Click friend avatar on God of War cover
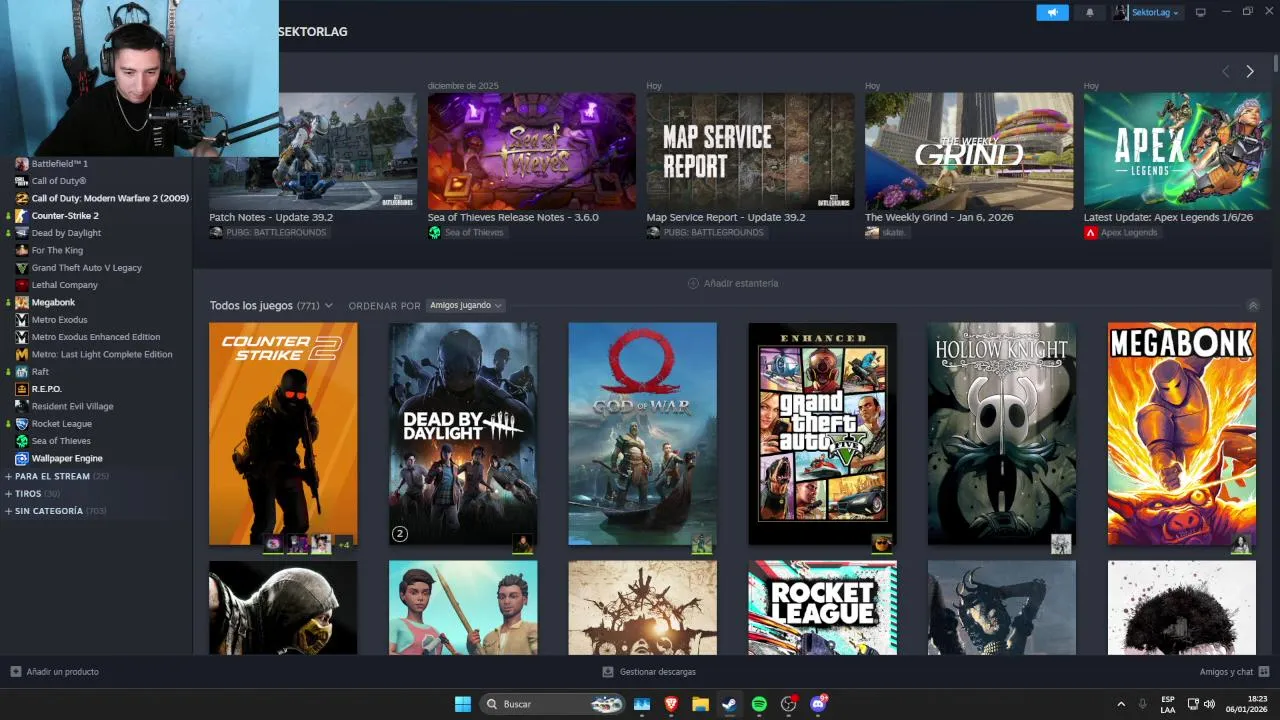The width and height of the screenshot is (1280, 720). point(702,544)
